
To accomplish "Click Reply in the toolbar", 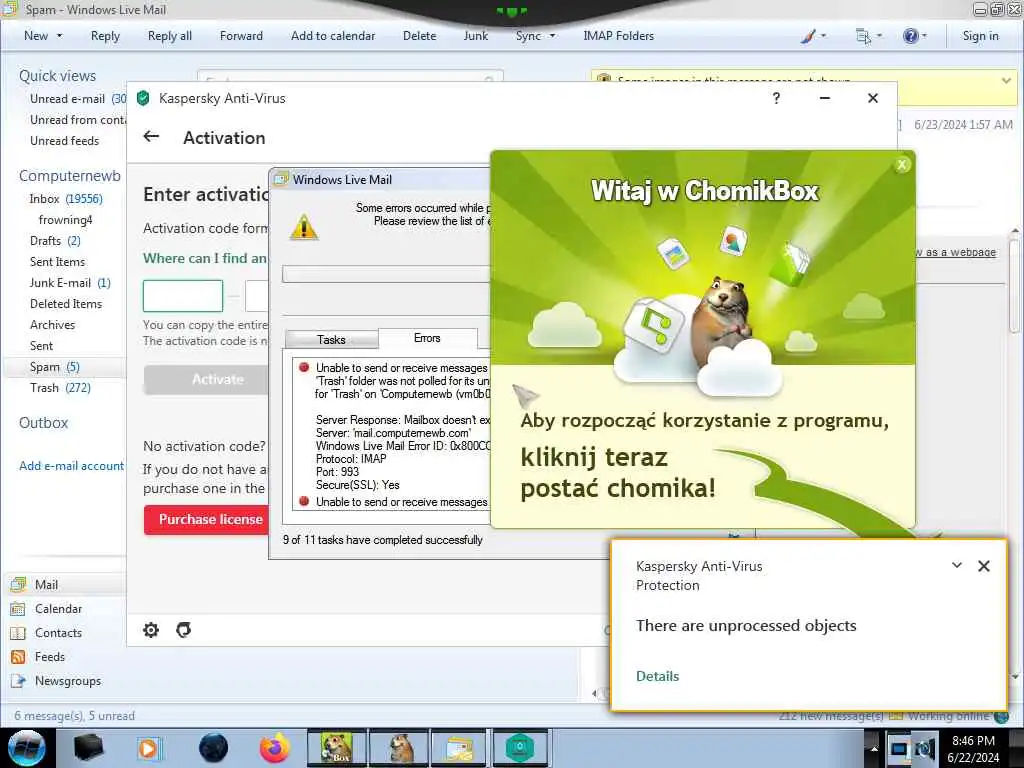I will point(105,36).
